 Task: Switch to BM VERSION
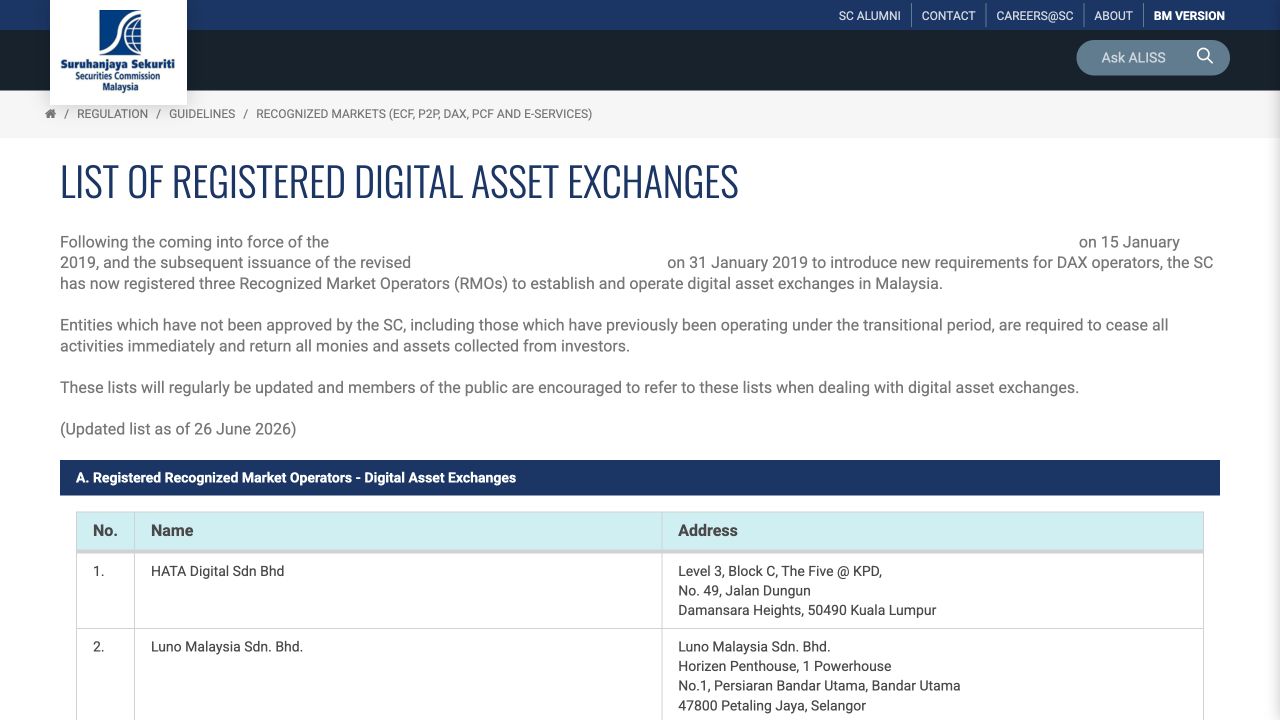click(1189, 15)
